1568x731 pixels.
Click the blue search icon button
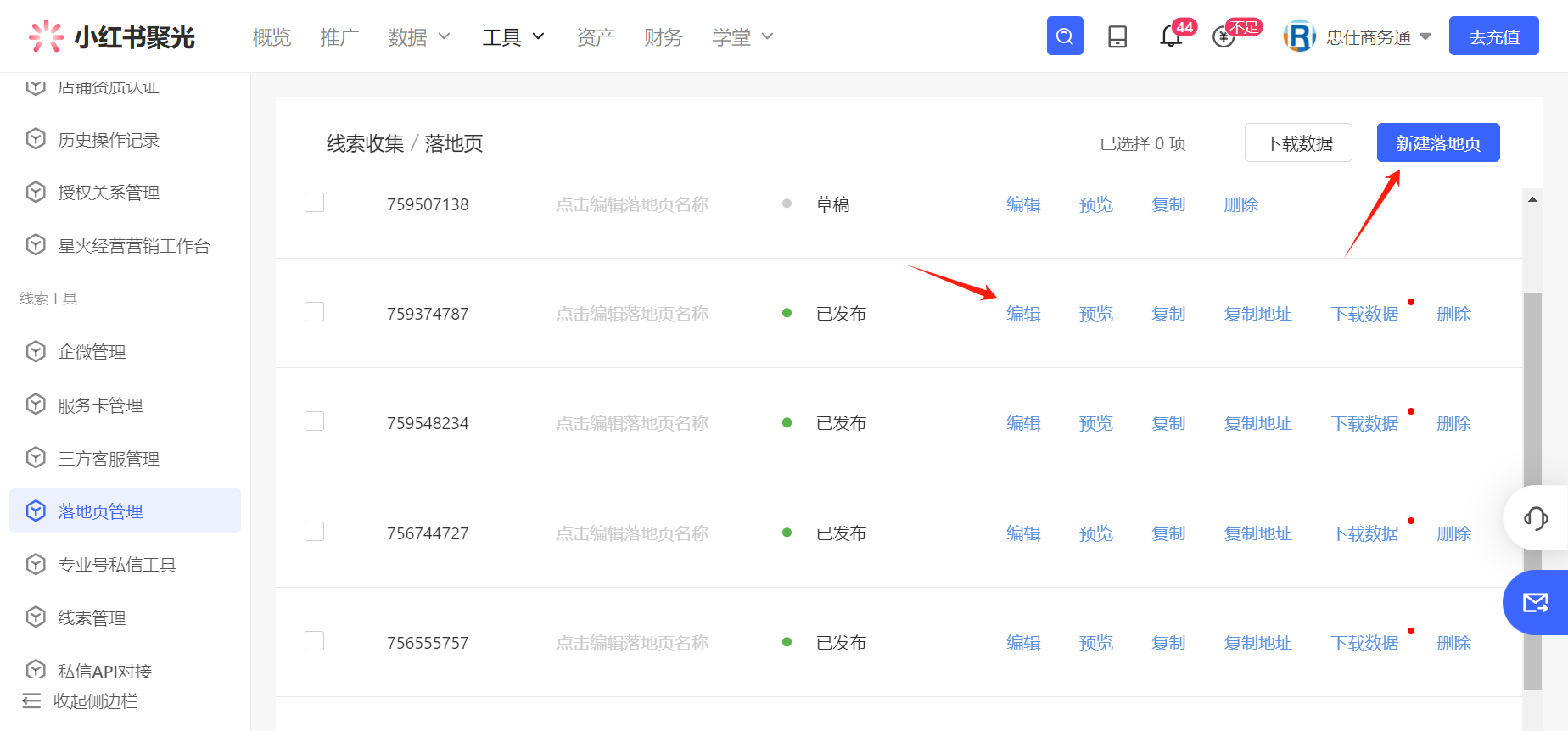point(1065,36)
